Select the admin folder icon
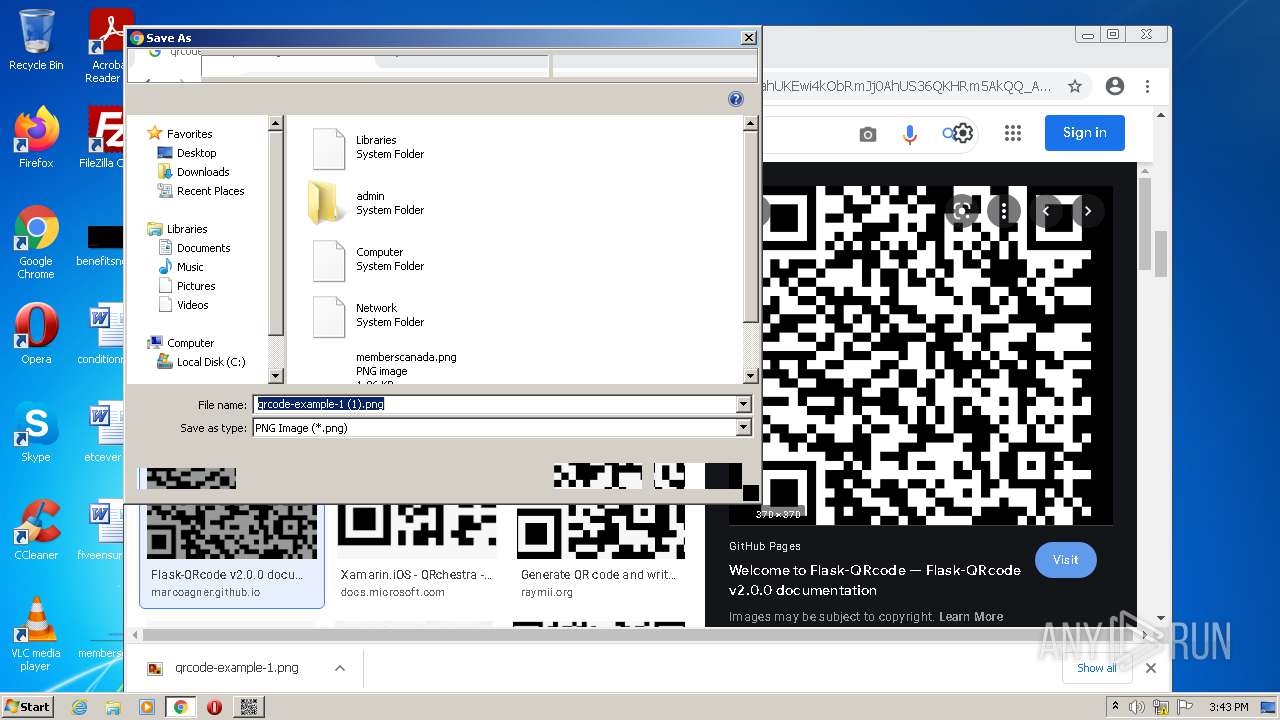 (327, 203)
